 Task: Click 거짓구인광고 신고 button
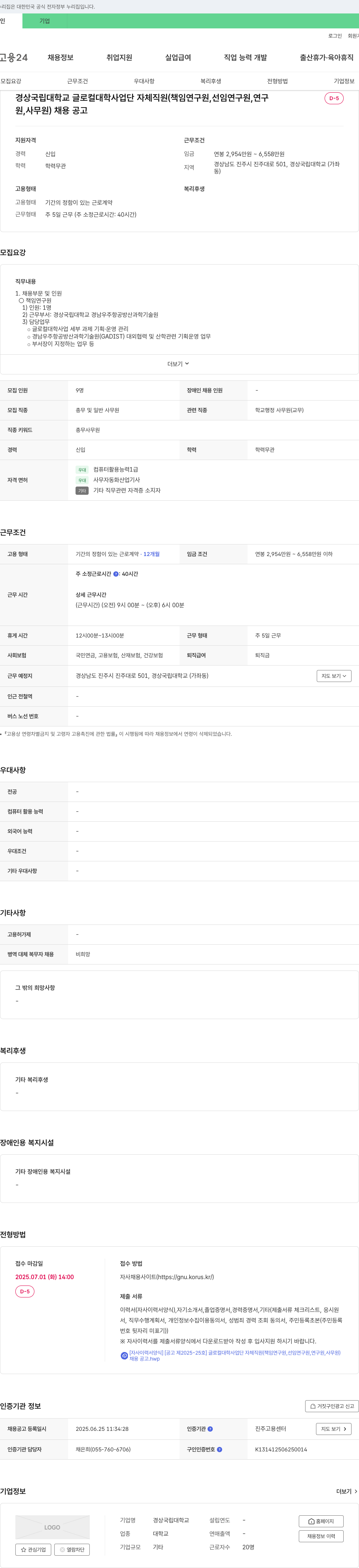pos(332,1406)
